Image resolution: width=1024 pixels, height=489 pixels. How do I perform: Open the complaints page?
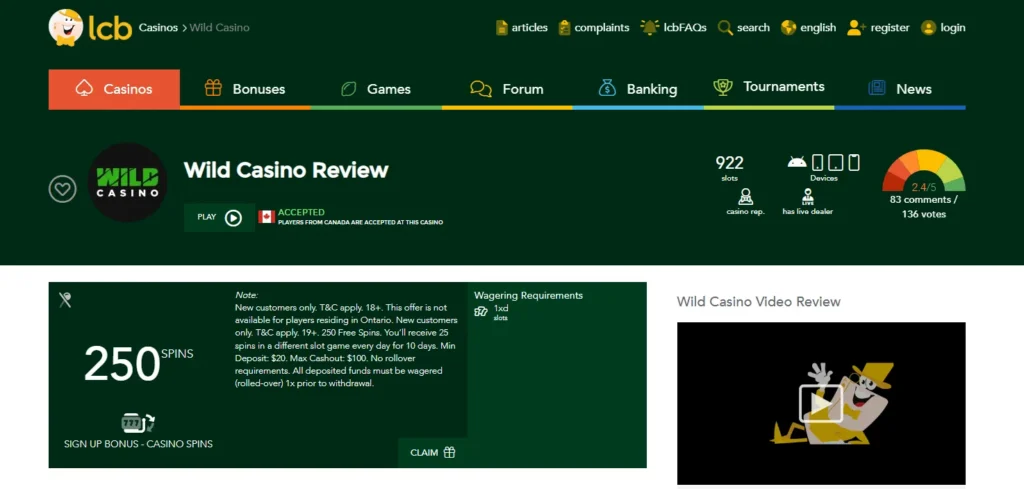(601, 27)
